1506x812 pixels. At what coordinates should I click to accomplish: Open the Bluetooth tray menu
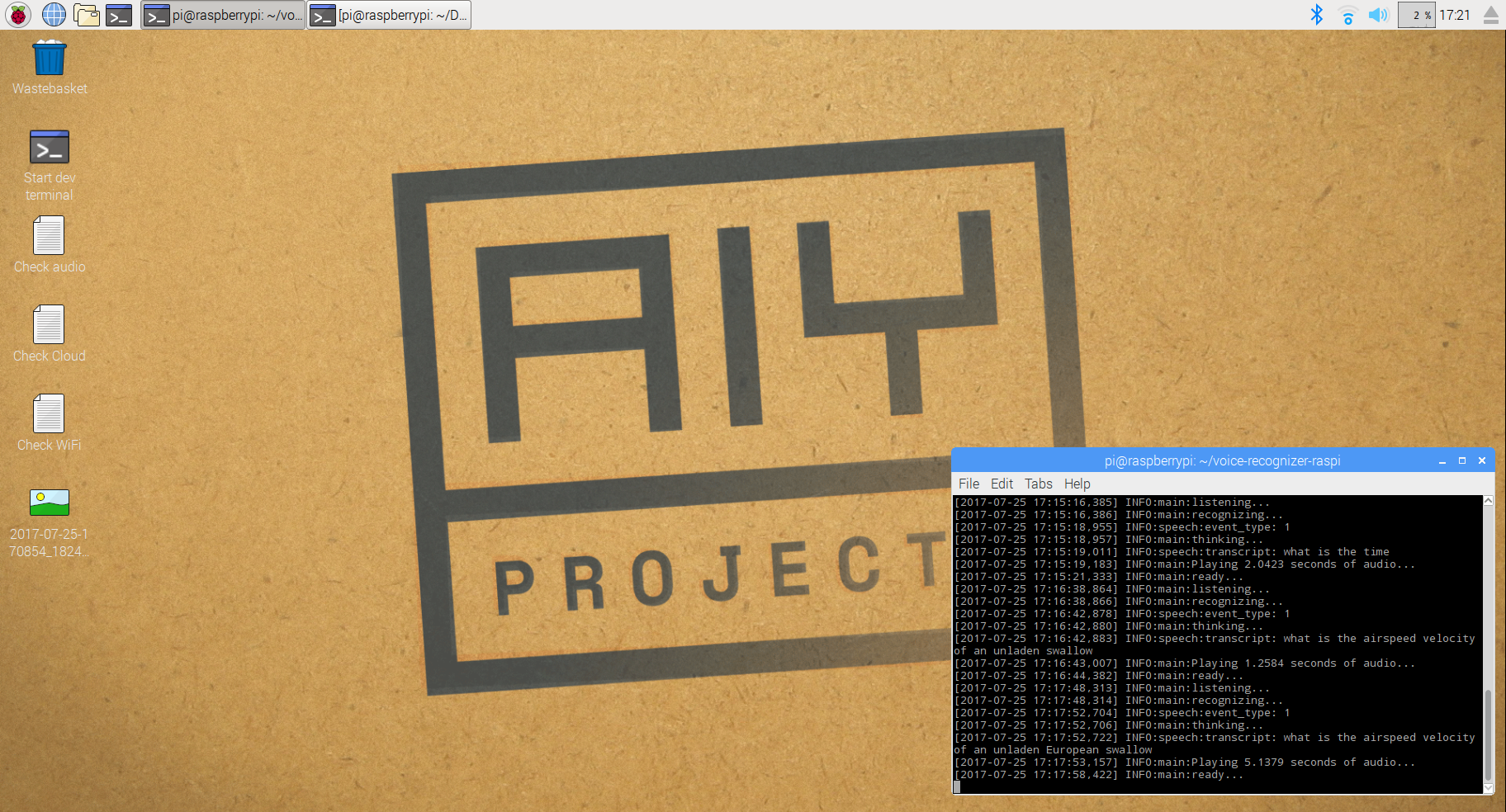click(1317, 15)
